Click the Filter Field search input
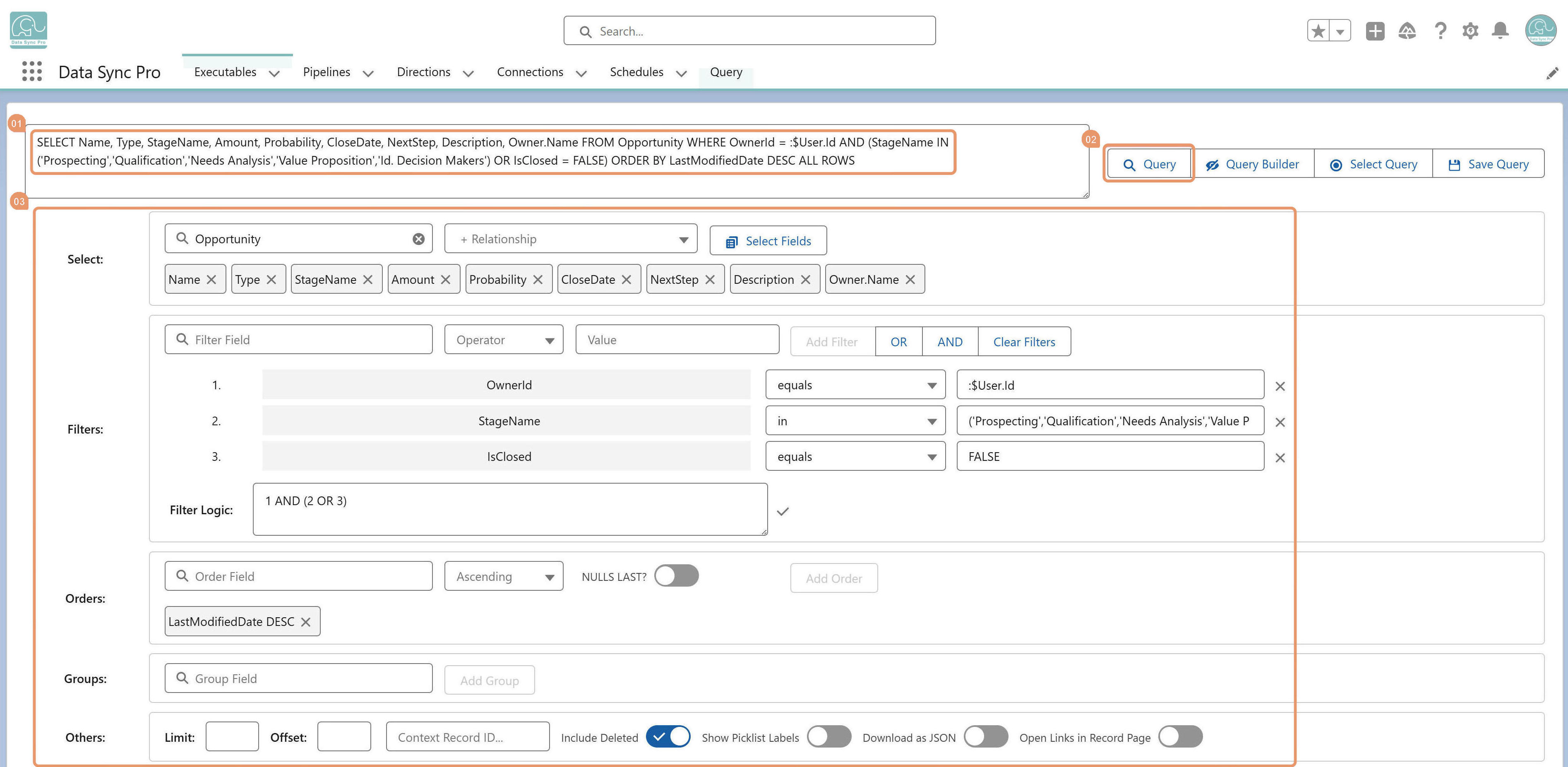Screen dimensions: 1568x767 click(x=298, y=340)
